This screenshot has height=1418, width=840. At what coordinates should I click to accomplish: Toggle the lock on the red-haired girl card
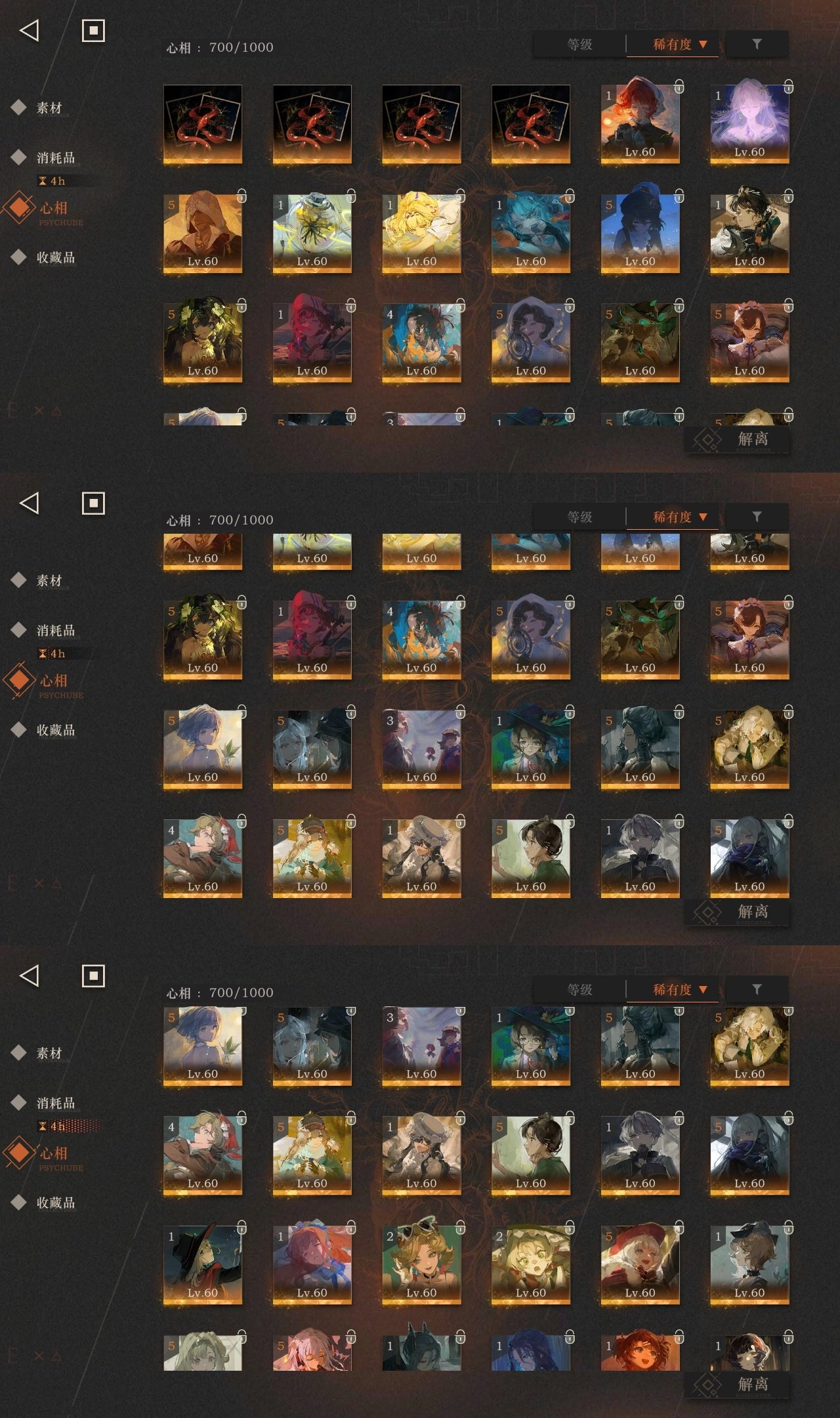pyautogui.click(x=679, y=86)
